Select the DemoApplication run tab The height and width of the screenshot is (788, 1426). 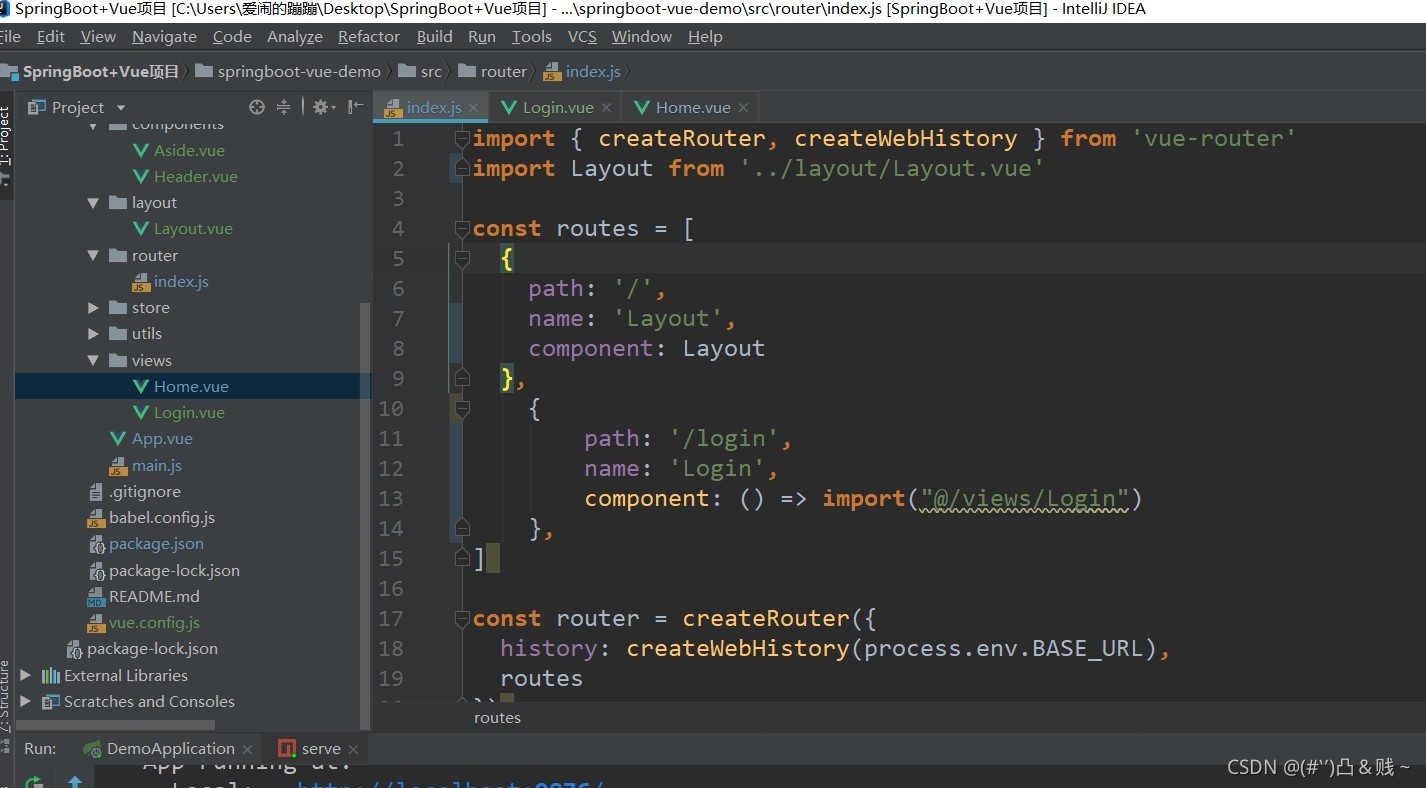coord(170,749)
